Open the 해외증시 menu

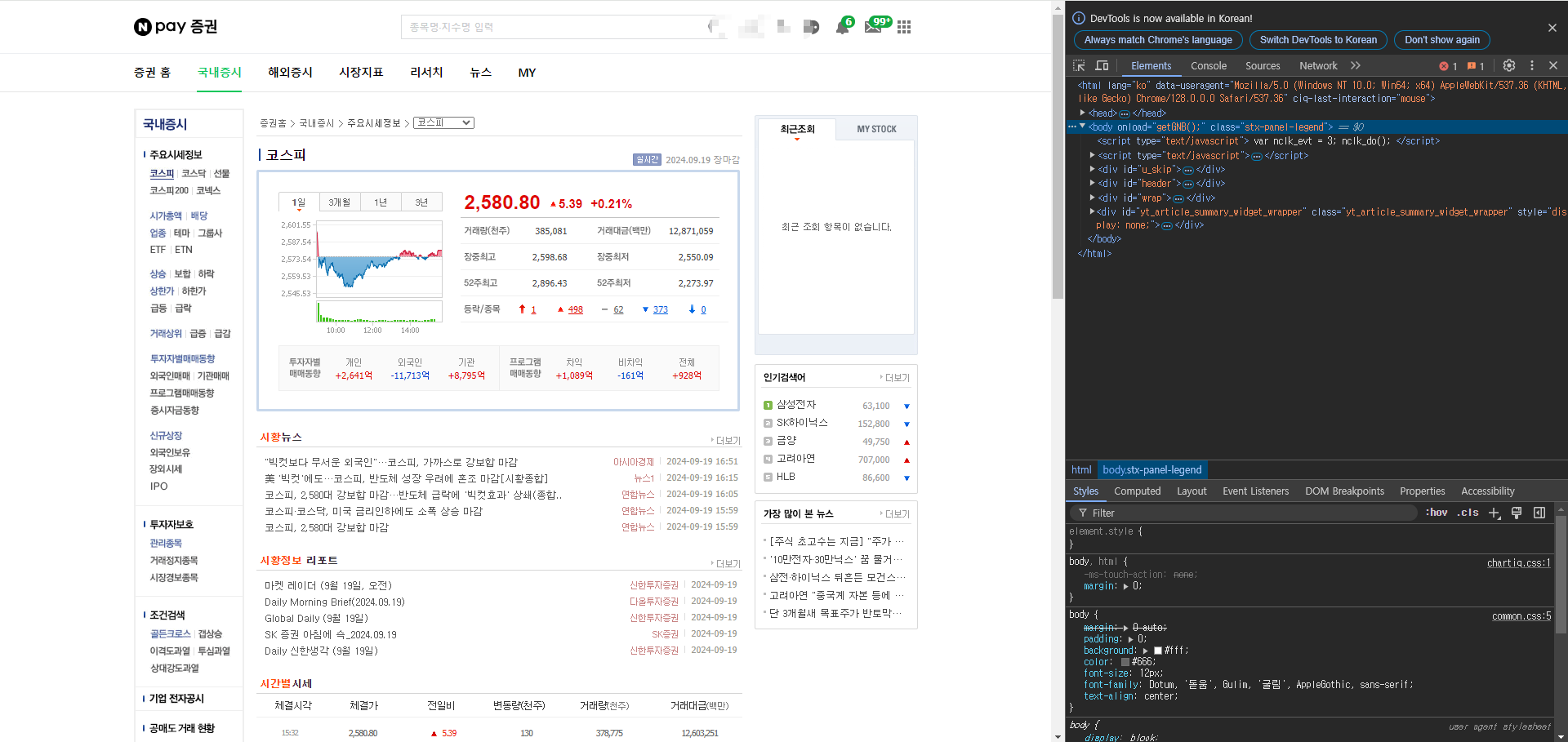click(290, 73)
